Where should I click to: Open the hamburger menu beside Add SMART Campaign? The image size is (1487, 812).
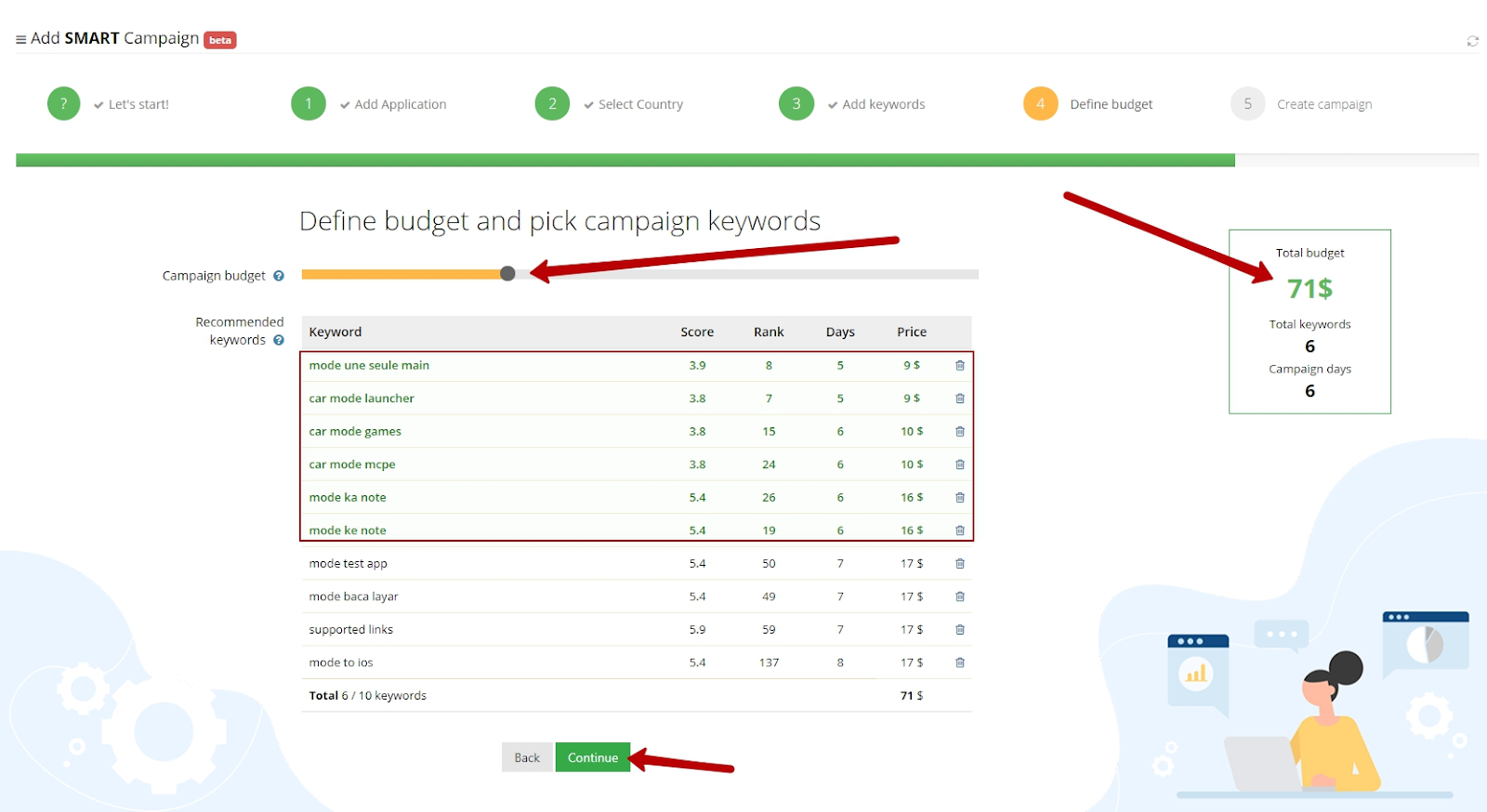[20, 40]
